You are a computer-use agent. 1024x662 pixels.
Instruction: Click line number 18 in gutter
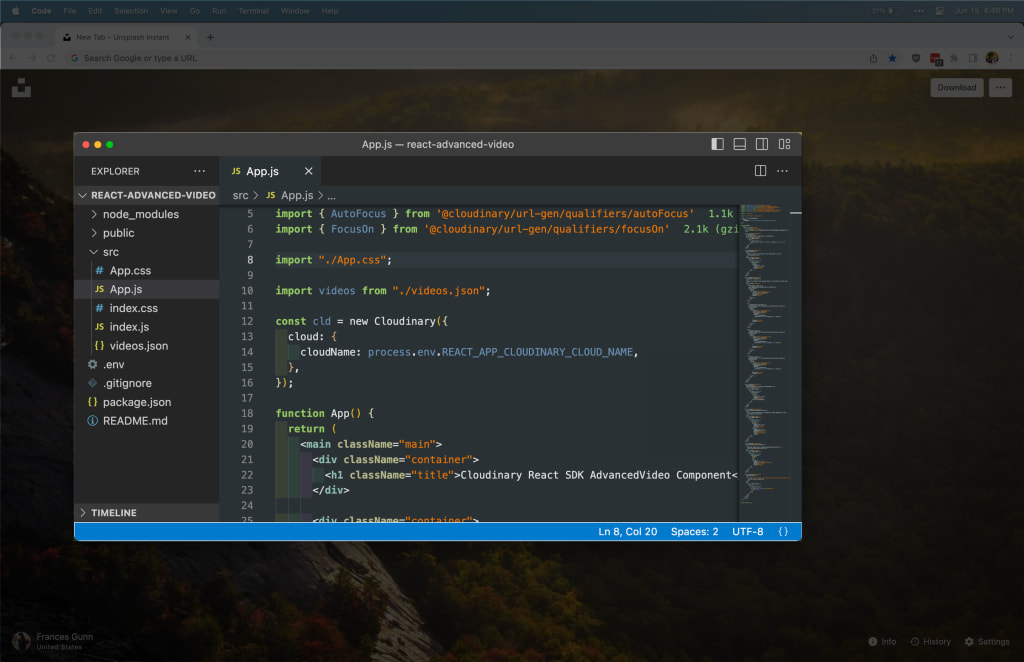coord(247,413)
